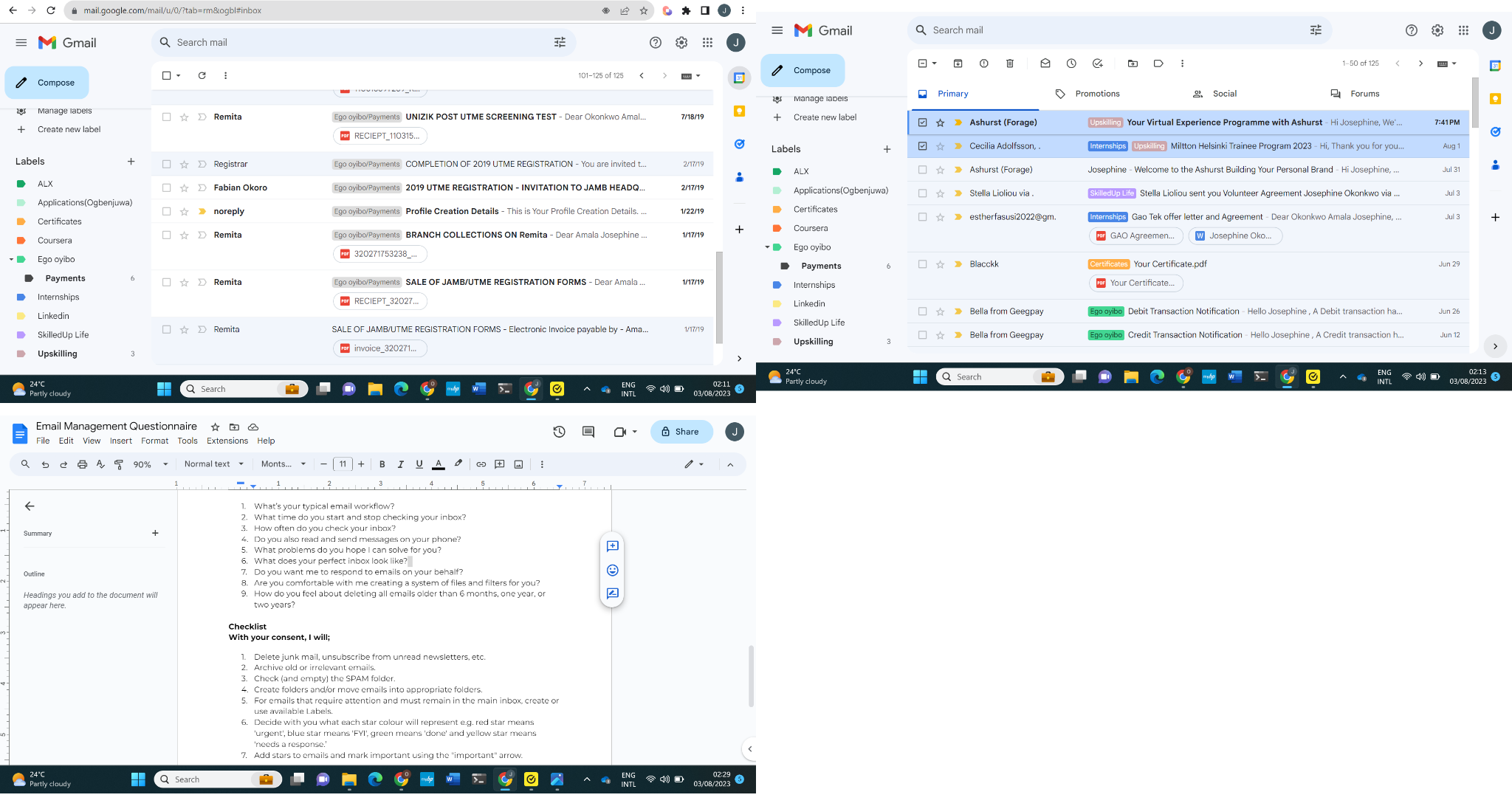Click underline button in Docs toolbar

coord(419,464)
